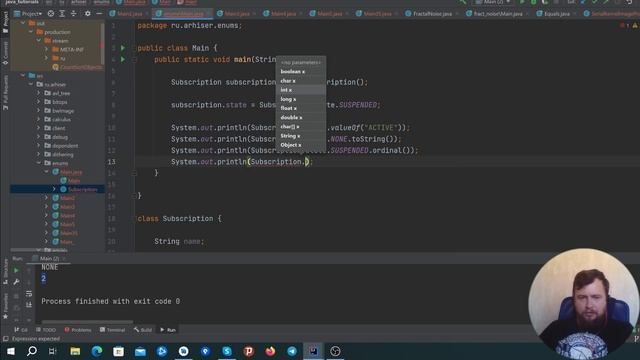Close the FractalNoise.java tab
Image resolution: width=640 pixels, height=360 pixels.
(x=458, y=14)
